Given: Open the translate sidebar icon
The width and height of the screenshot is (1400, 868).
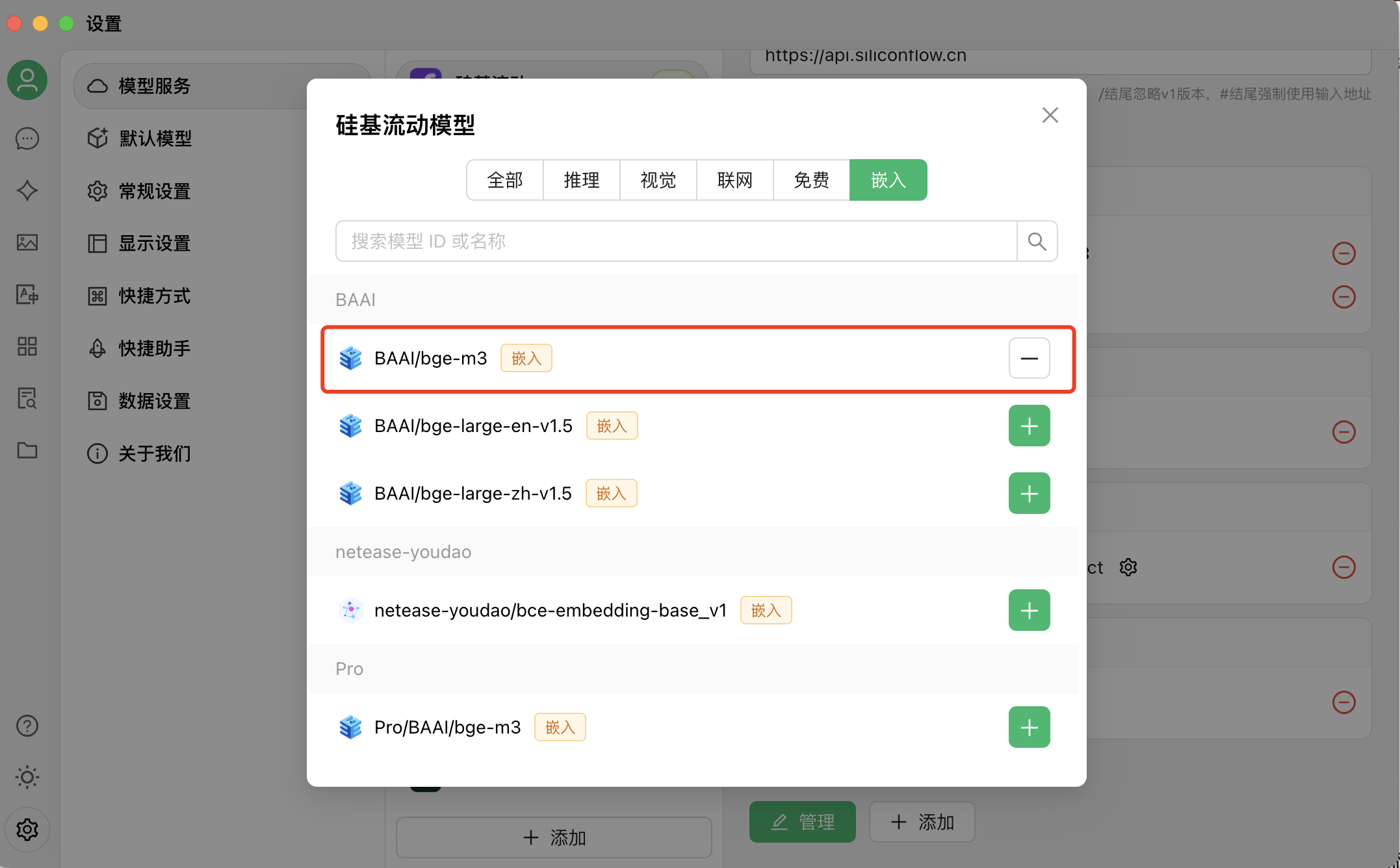Looking at the screenshot, I should coord(27,294).
